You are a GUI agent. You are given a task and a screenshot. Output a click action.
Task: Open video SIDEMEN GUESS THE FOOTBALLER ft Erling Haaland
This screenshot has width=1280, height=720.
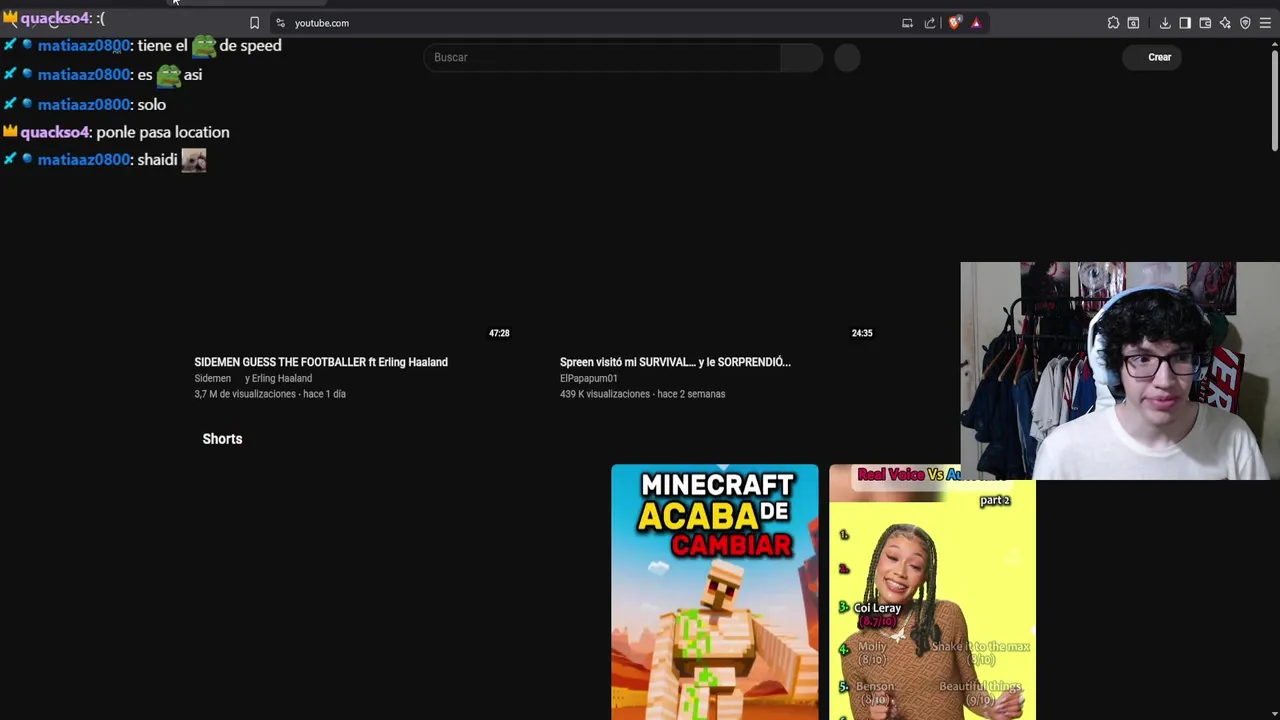pos(321,362)
